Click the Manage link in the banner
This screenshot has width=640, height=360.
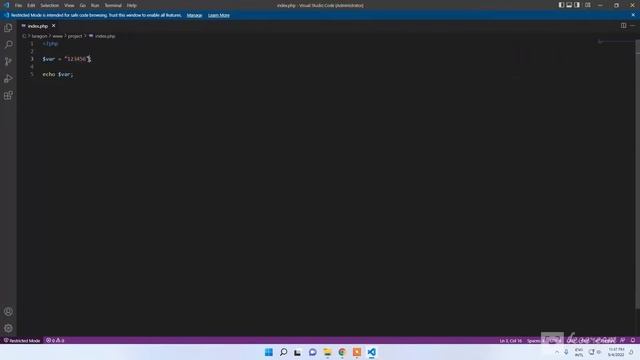pos(194,15)
